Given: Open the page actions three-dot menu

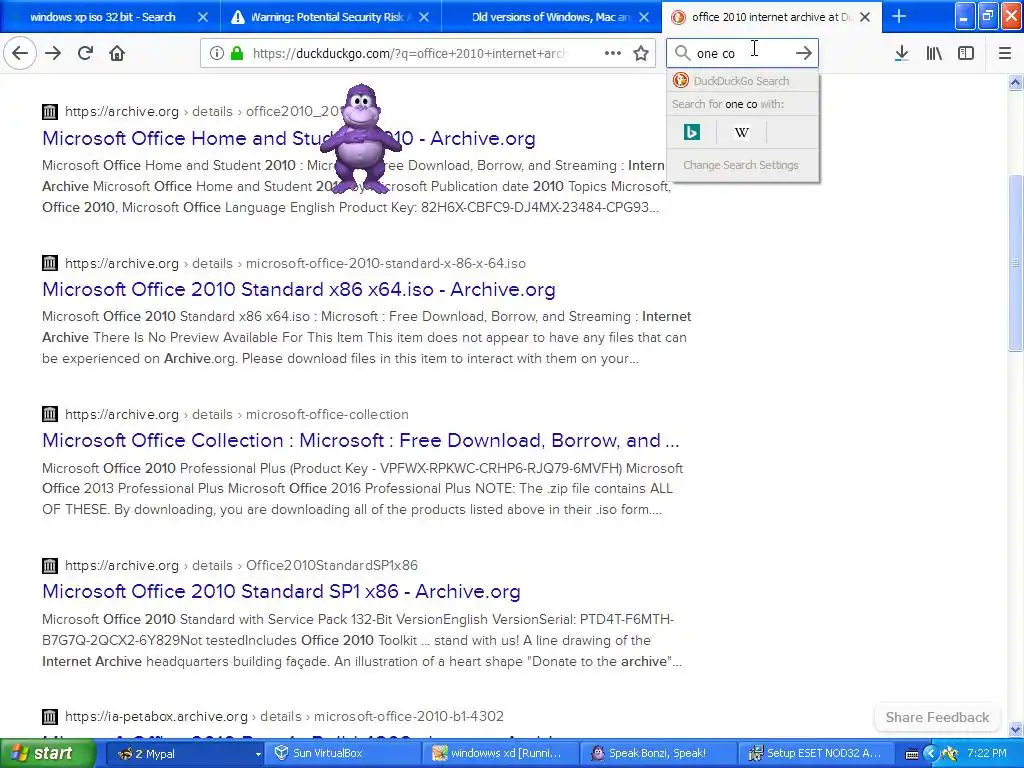Looking at the screenshot, I should click(x=613, y=53).
